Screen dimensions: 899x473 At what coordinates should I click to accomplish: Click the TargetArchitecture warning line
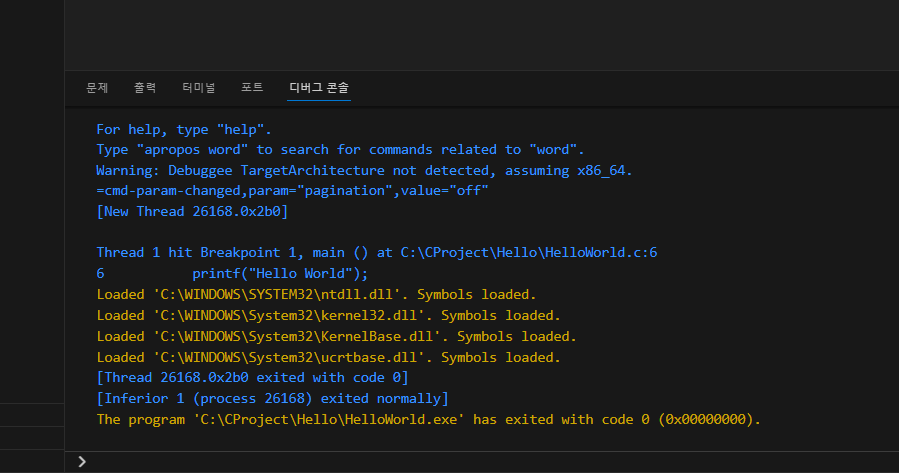(364, 171)
